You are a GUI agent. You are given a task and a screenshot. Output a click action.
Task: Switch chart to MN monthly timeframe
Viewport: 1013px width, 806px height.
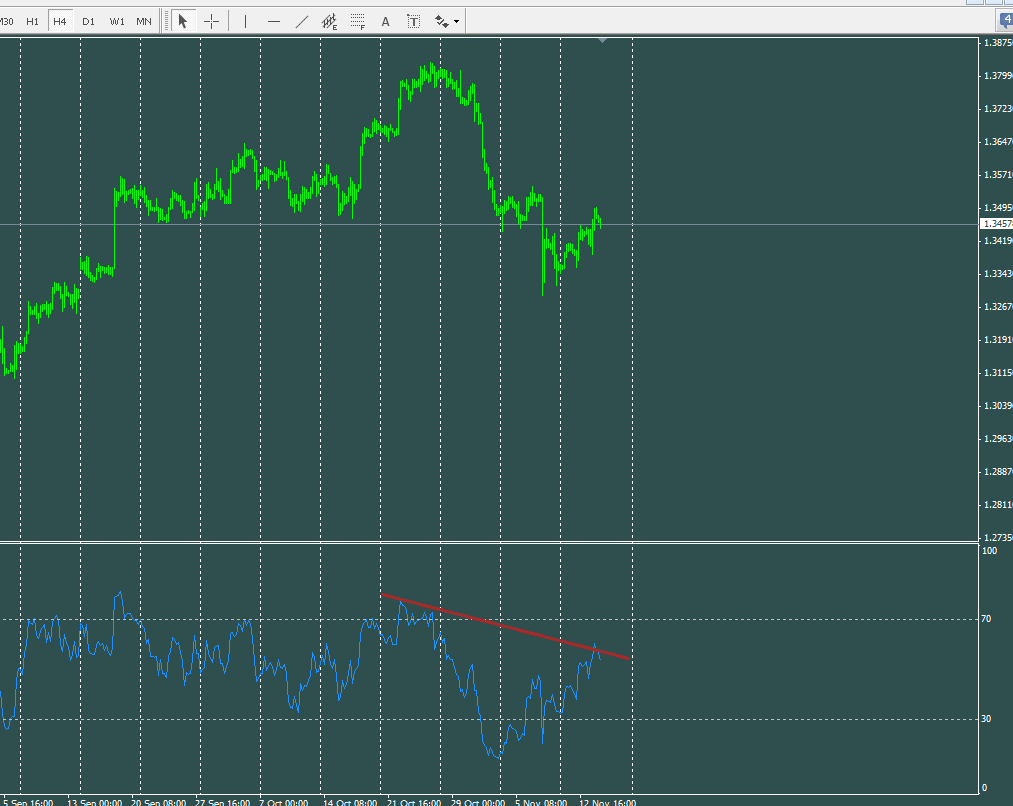click(x=144, y=21)
